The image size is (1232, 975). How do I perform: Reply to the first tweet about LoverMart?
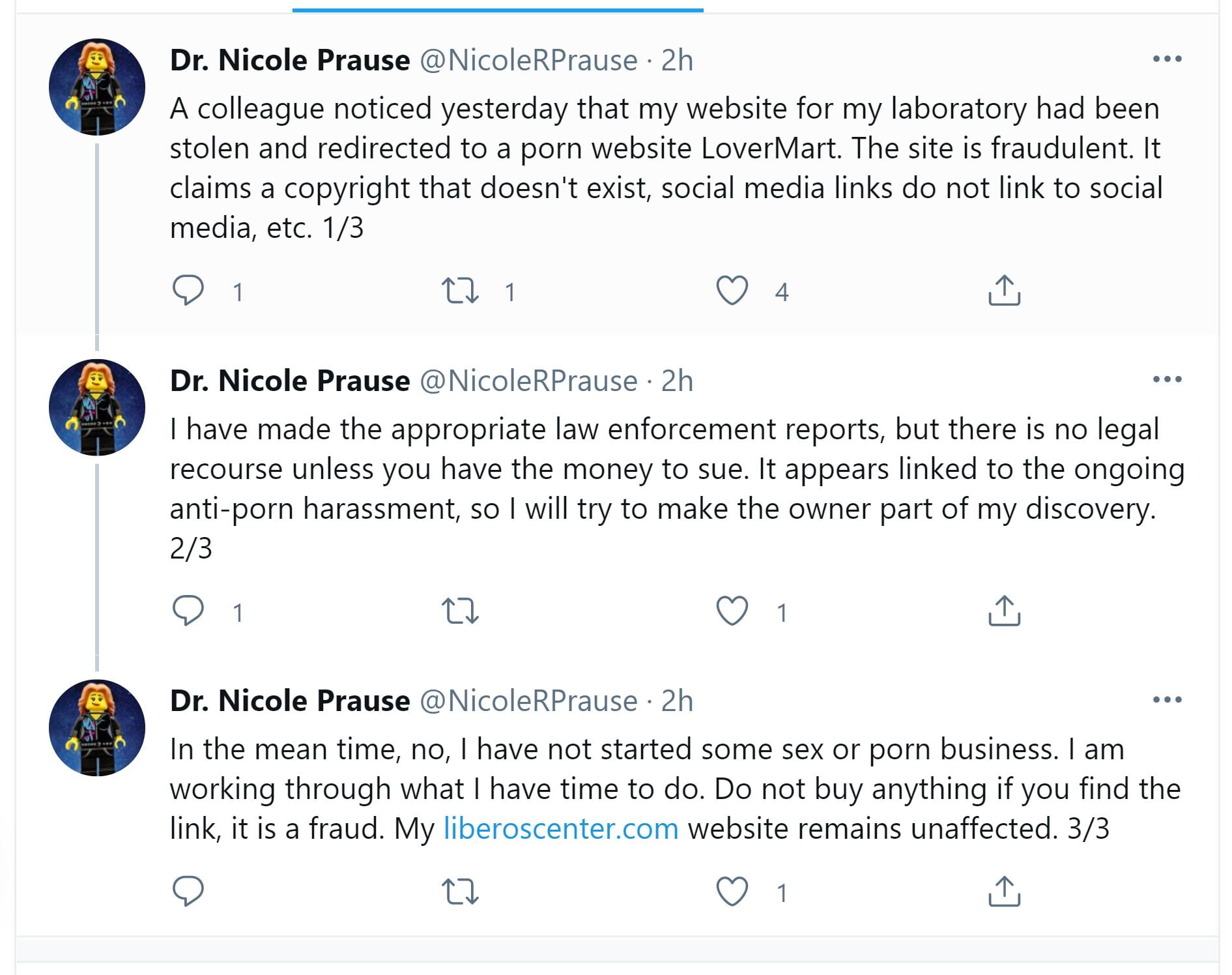point(188,291)
